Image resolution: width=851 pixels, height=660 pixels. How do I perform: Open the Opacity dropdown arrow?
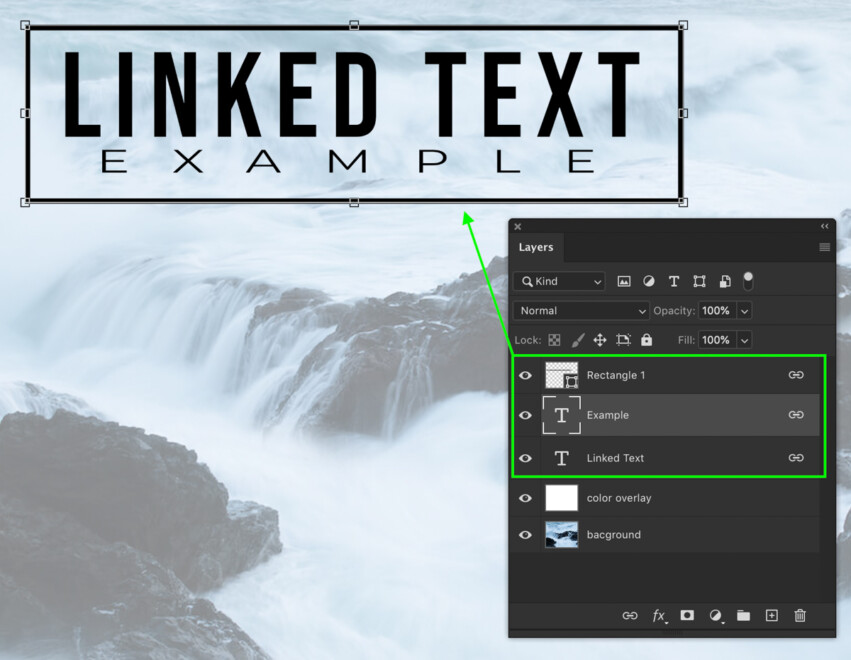click(x=744, y=310)
